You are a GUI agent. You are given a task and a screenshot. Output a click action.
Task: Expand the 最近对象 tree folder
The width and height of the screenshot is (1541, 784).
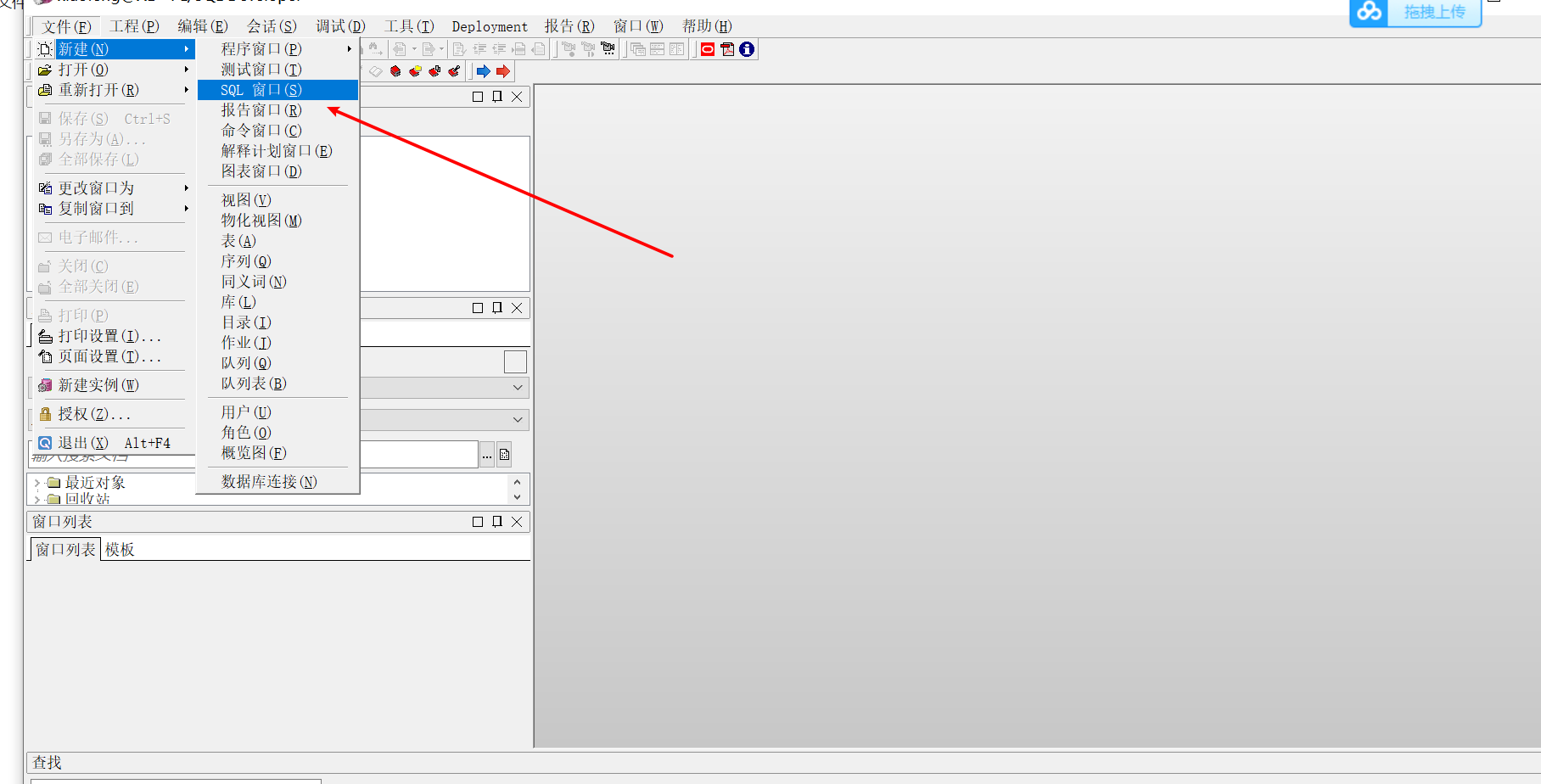(x=37, y=483)
